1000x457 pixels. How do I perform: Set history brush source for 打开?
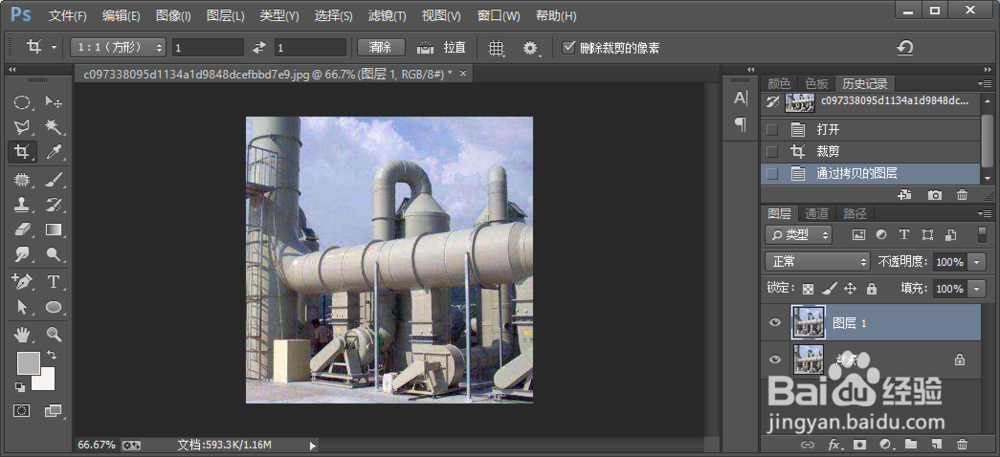click(x=772, y=130)
